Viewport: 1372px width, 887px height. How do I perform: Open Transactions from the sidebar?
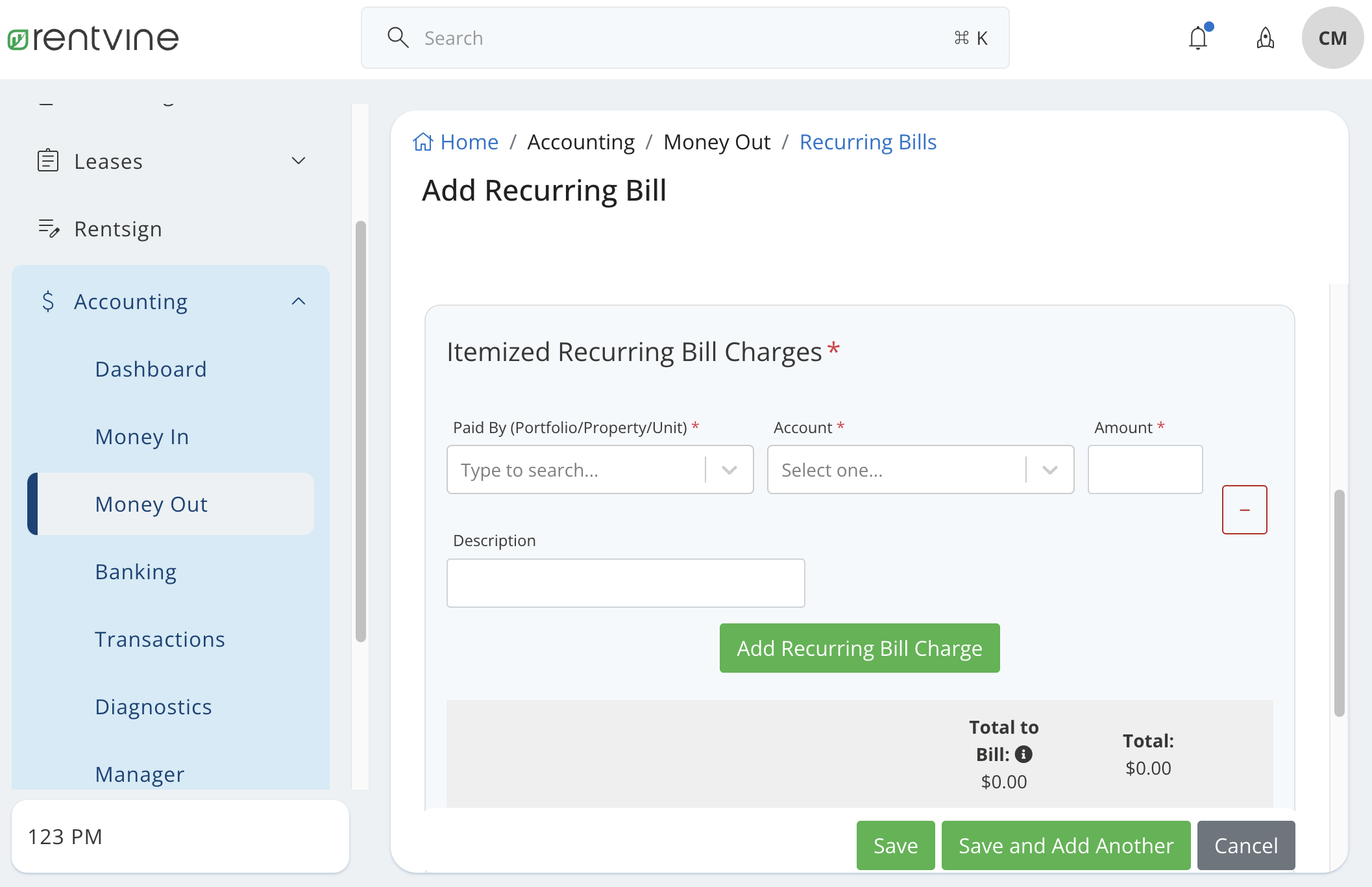click(x=160, y=639)
